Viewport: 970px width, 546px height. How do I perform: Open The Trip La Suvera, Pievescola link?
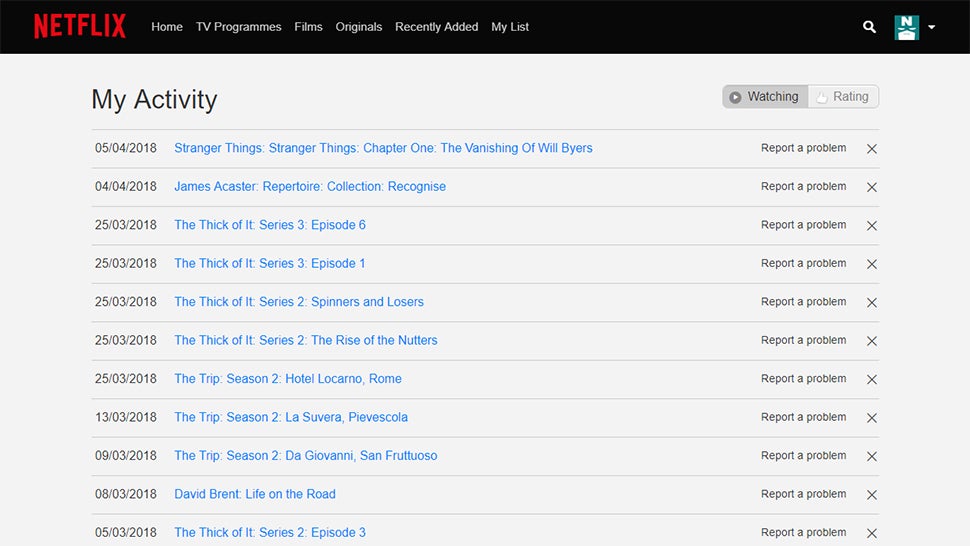click(x=291, y=417)
